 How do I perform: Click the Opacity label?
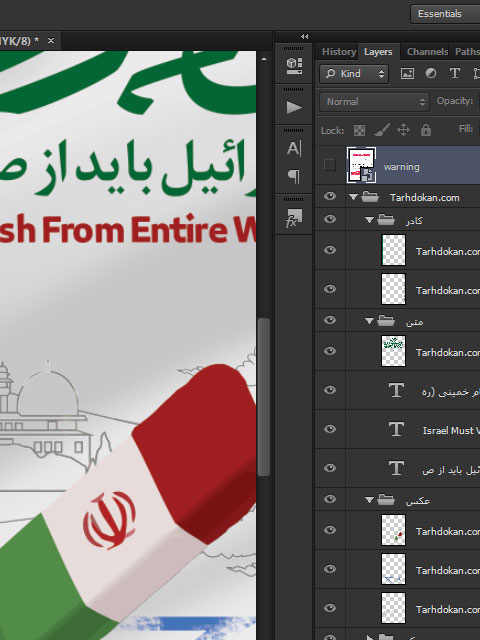[x=455, y=101]
